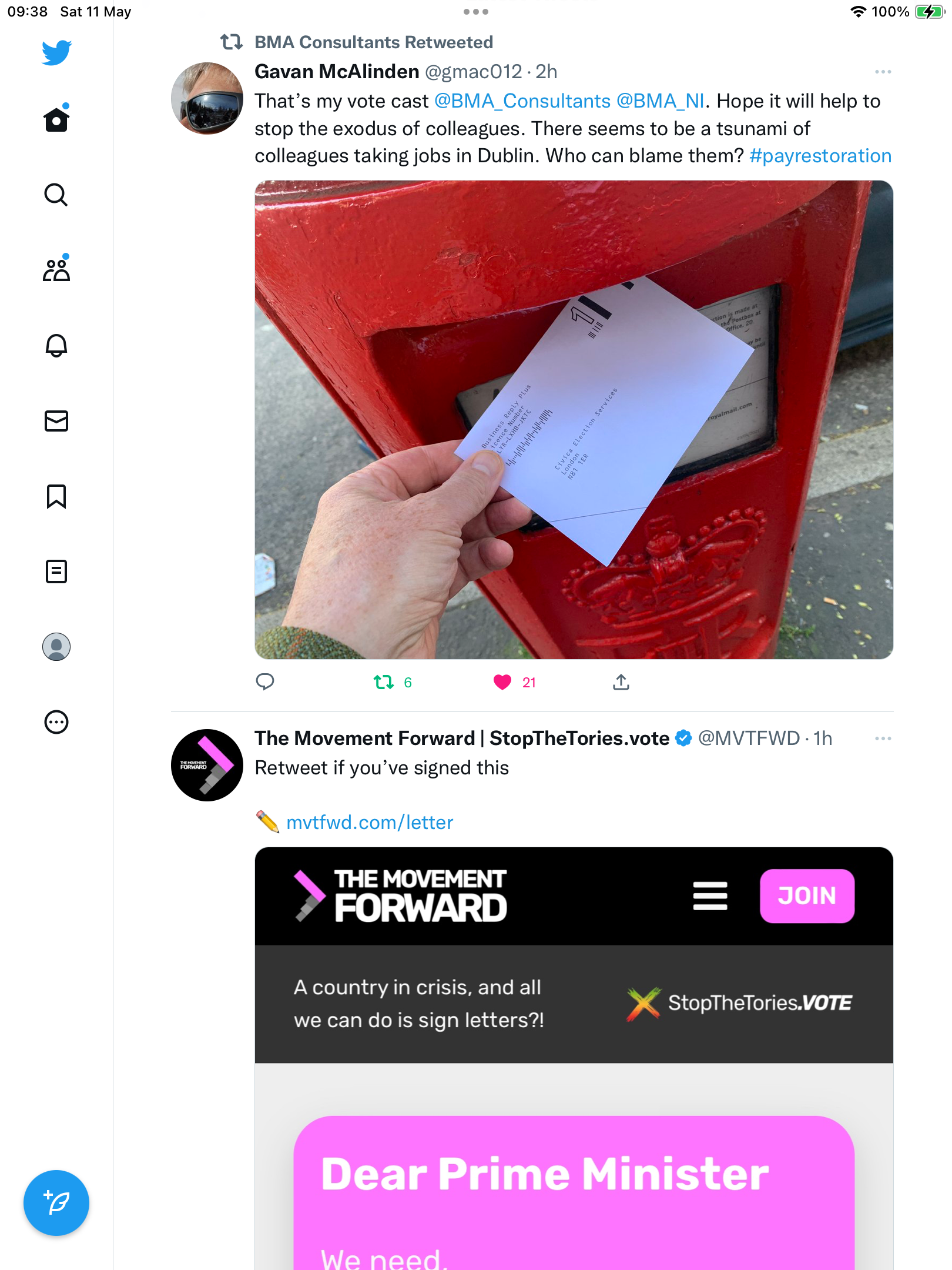Open the #payrestoration hashtag

coord(820,156)
